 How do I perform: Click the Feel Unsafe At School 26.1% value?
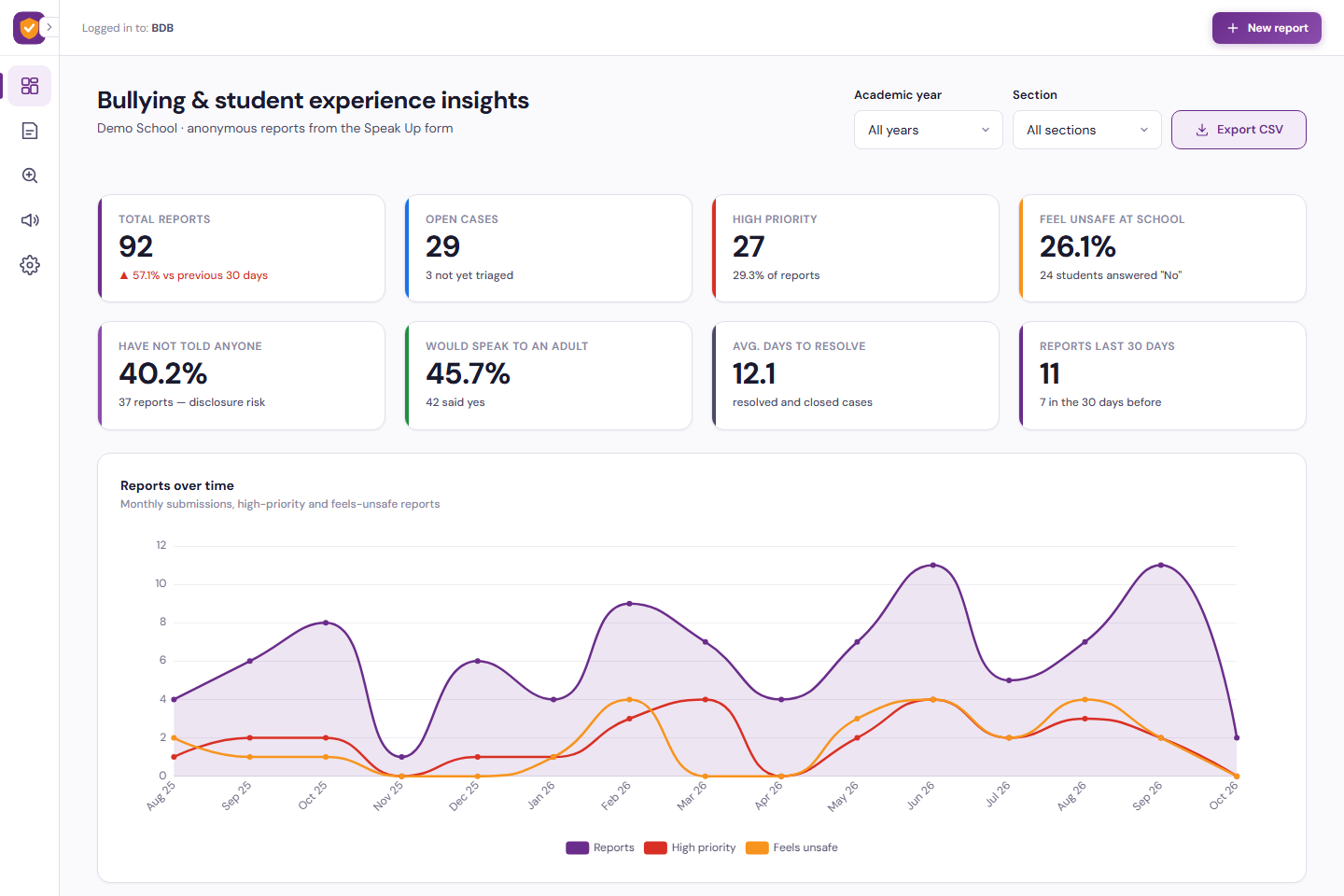pyautogui.click(x=1078, y=246)
